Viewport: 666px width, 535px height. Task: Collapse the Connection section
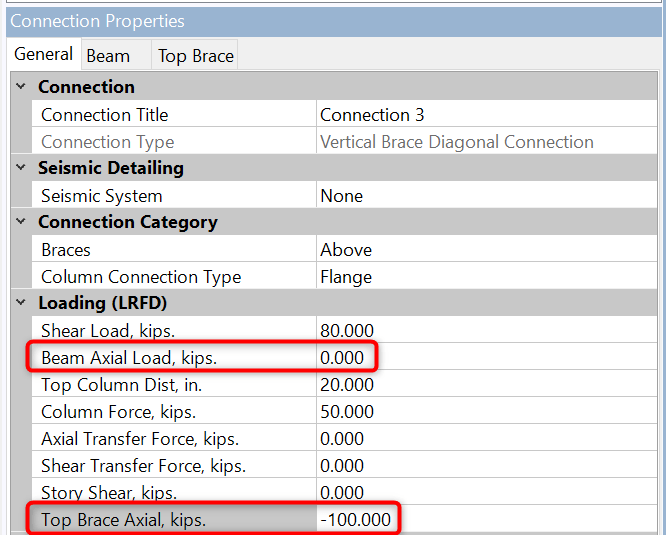click(x=21, y=87)
